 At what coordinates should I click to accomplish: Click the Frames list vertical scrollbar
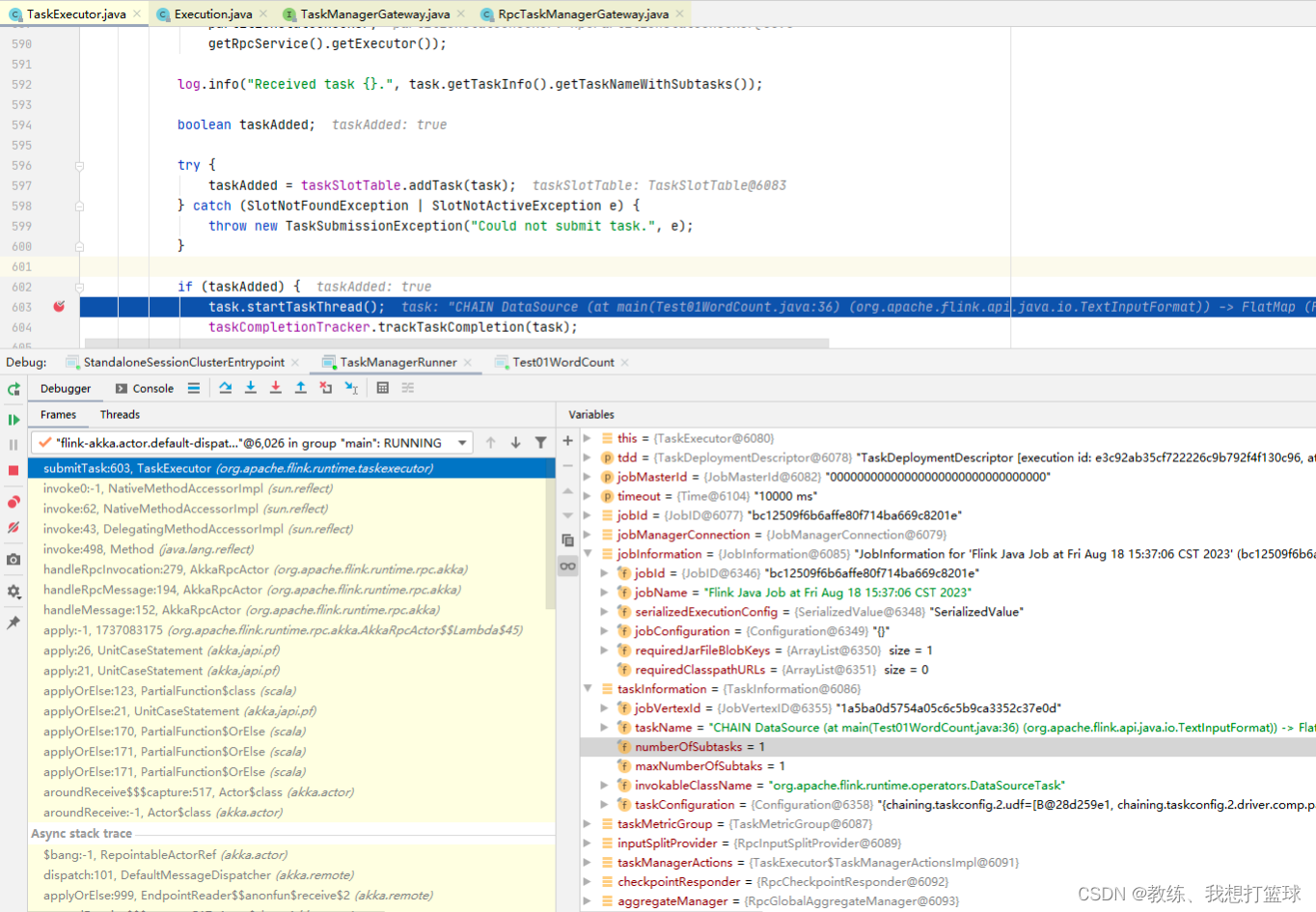[551, 534]
